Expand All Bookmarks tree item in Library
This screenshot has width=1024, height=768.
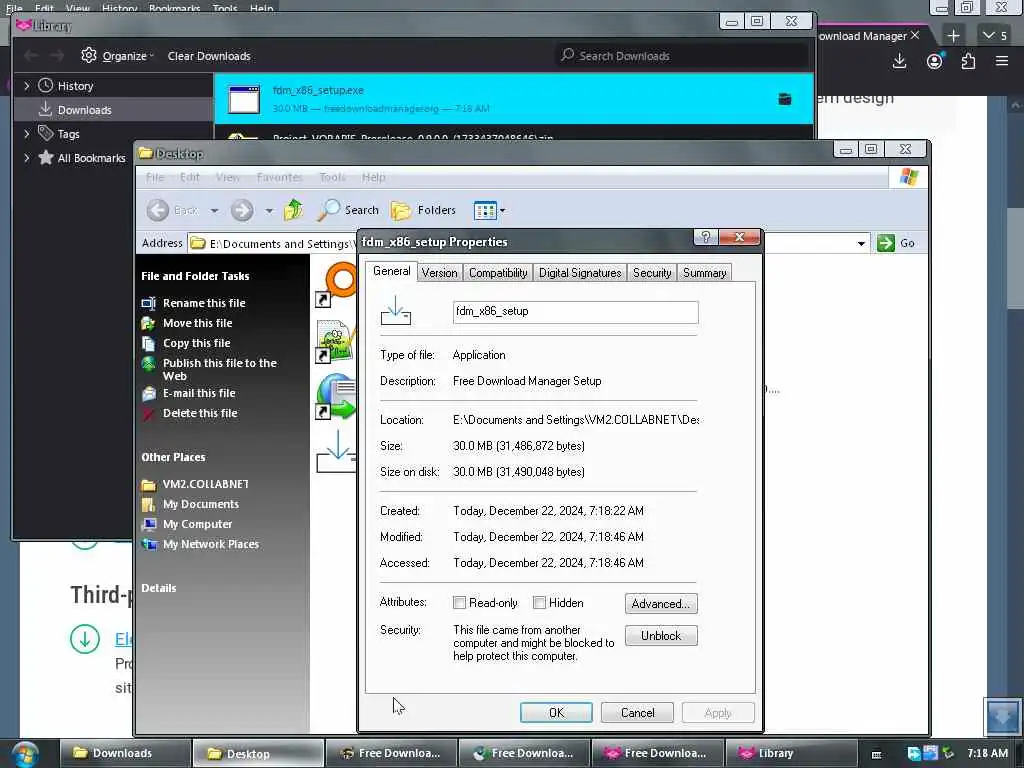coord(27,157)
